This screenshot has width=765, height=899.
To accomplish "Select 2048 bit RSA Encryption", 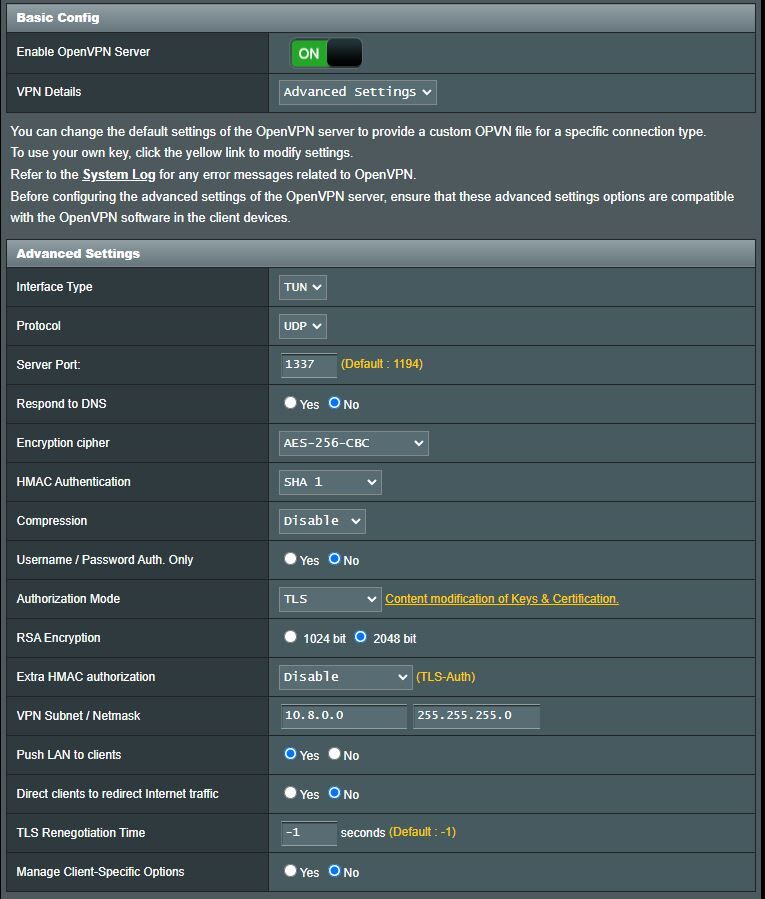I will pos(360,637).
